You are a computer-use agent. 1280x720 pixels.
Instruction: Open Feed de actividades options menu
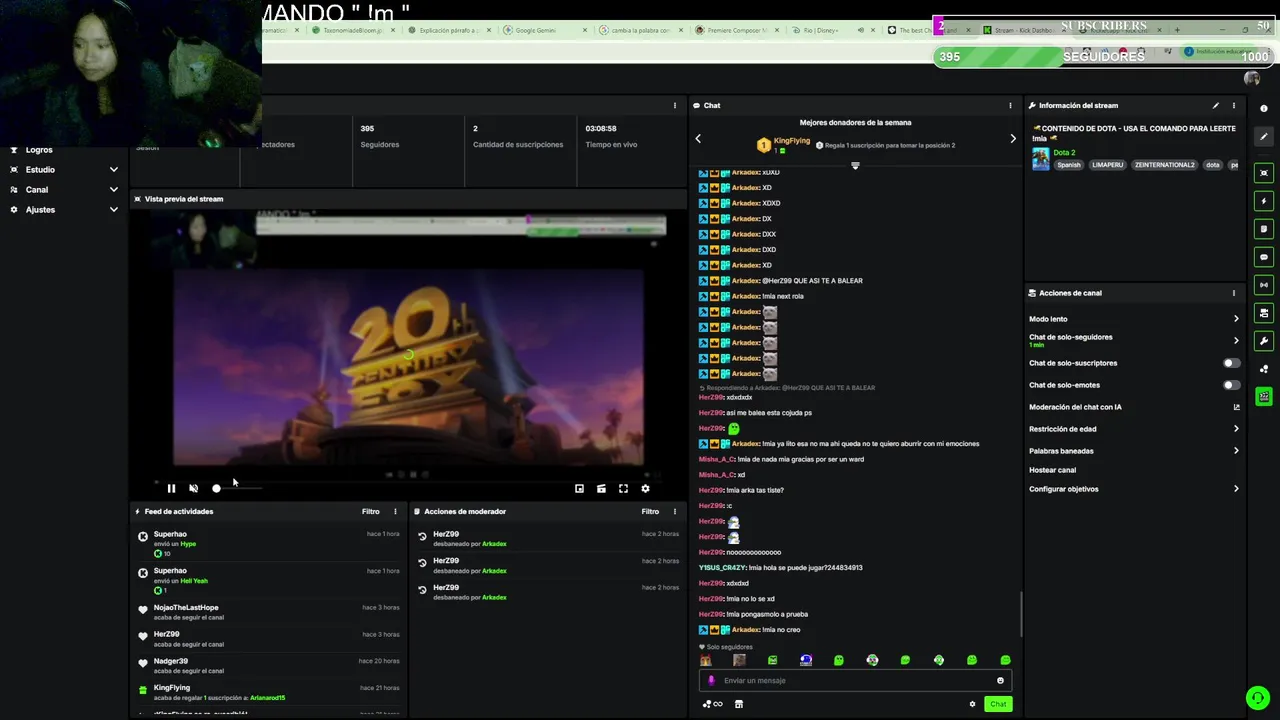click(395, 511)
